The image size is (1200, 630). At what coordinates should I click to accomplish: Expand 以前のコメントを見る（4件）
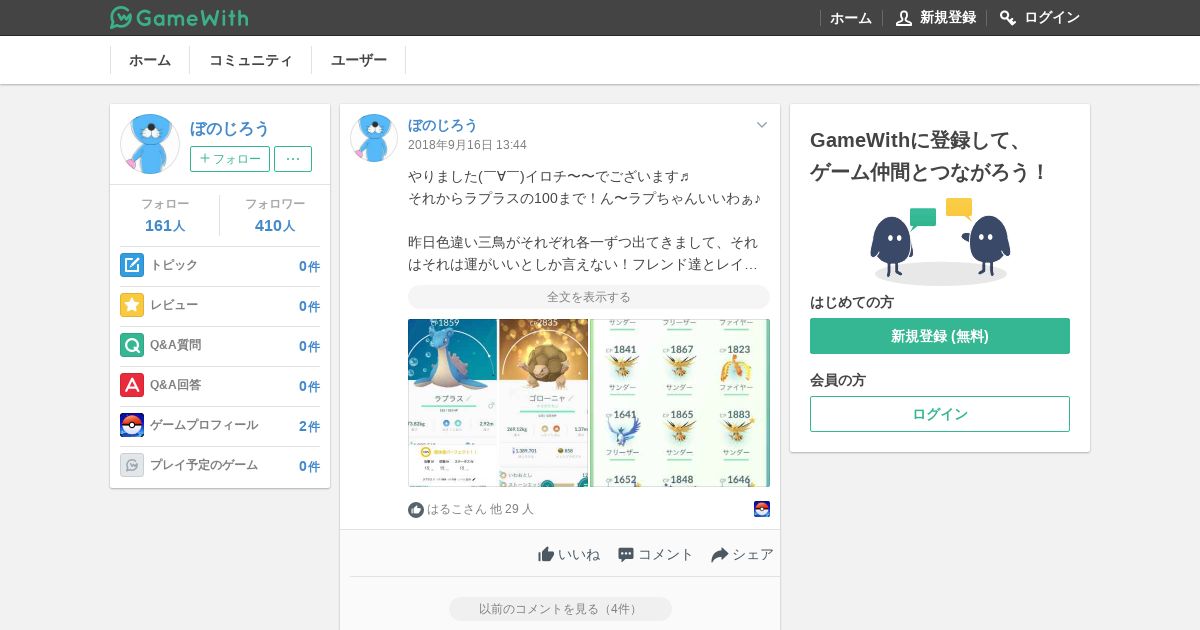pos(560,609)
